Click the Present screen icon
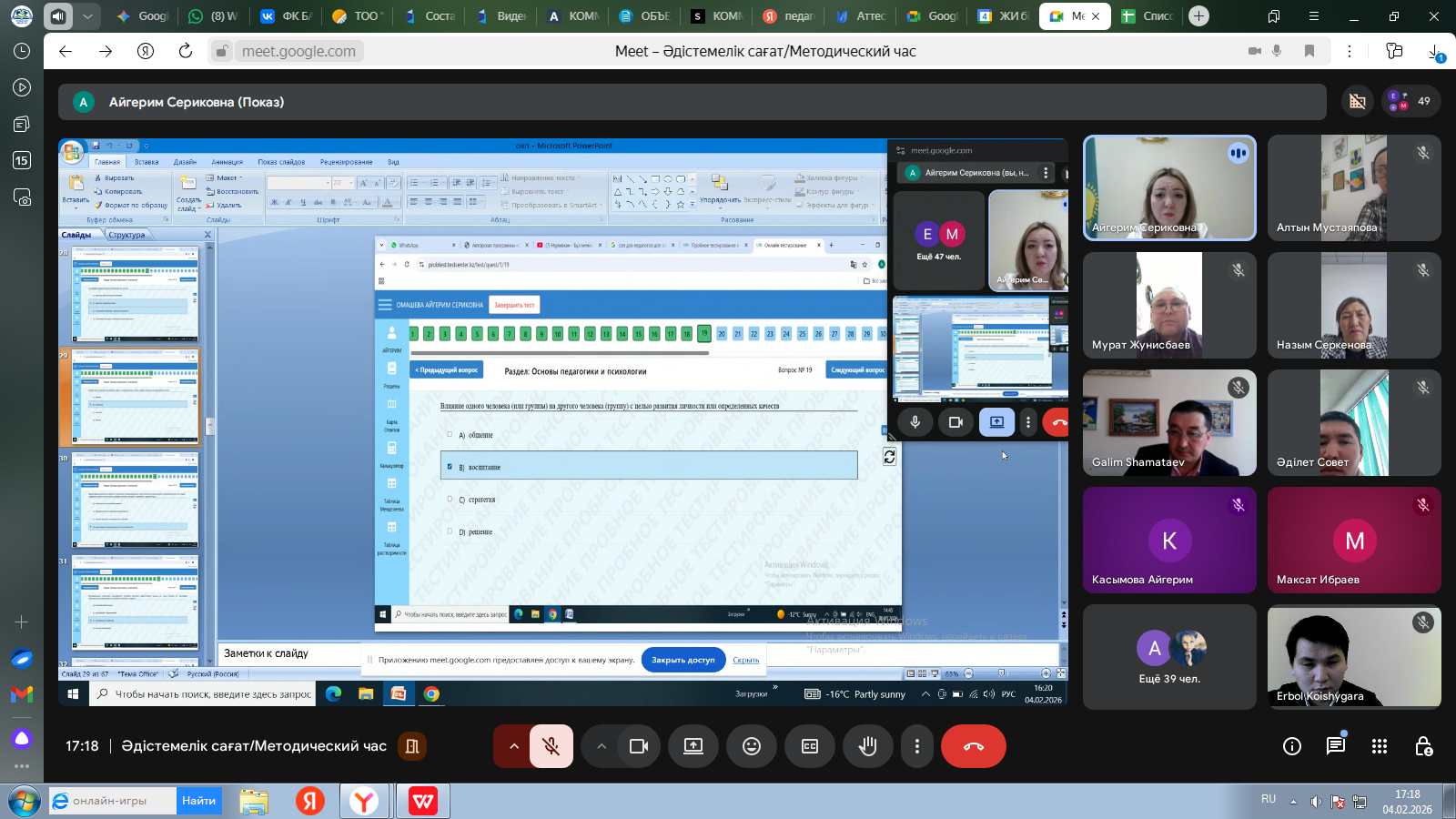This screenshot has width=1456, height=819. tap(693, 746)
